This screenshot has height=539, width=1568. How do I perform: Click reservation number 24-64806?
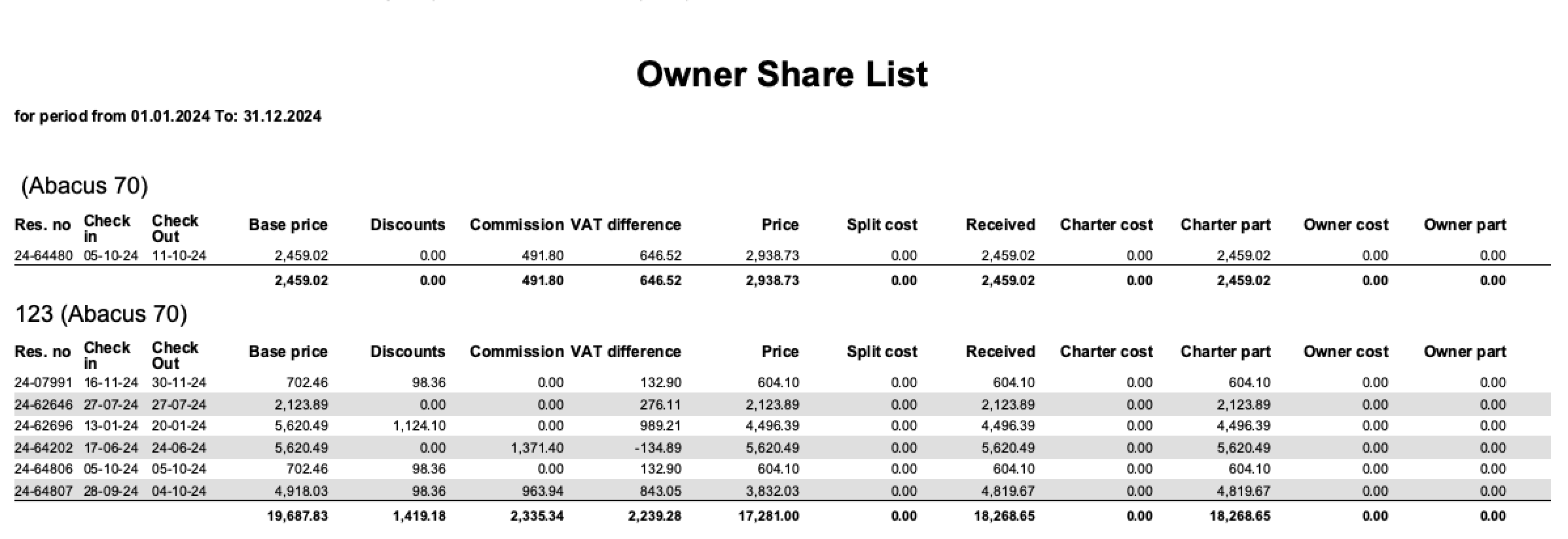[43, 469]
